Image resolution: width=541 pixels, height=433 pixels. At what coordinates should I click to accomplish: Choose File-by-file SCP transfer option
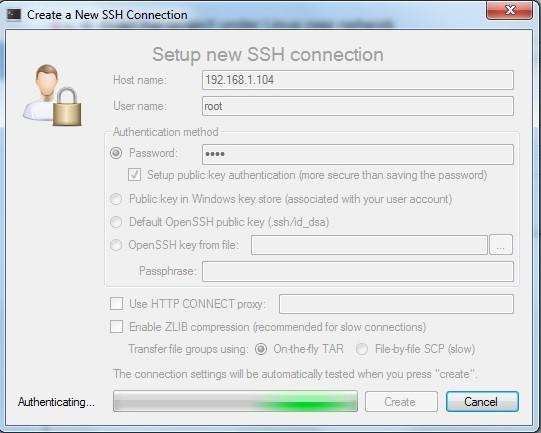coord(362,349)
